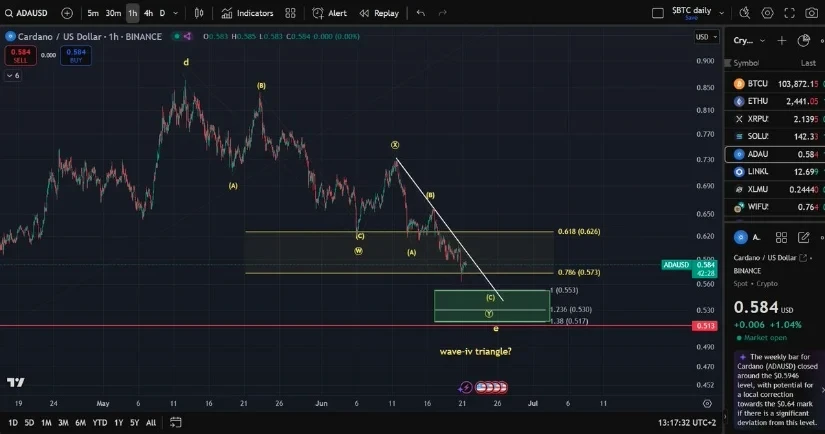
Task: Select LINKU row in watchlist
Action: 775,171
